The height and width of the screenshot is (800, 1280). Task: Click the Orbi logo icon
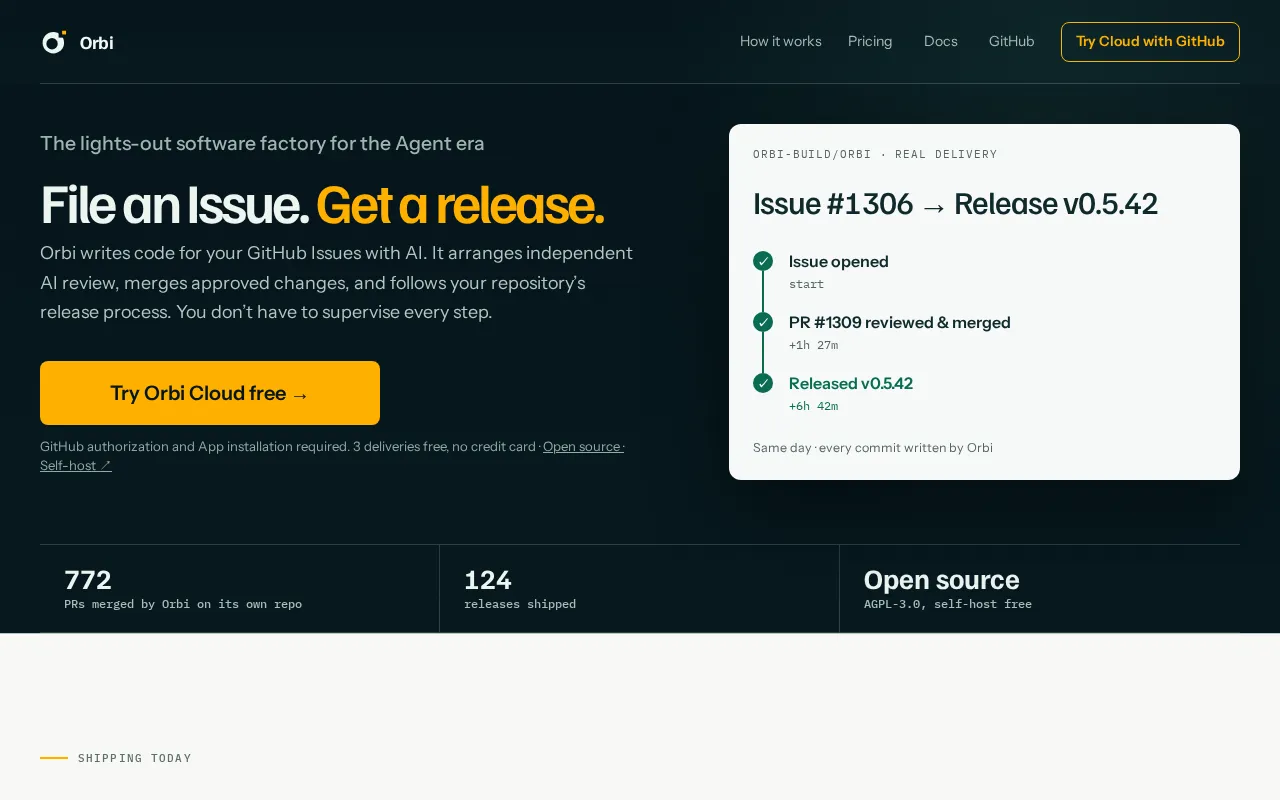(54, 42)
